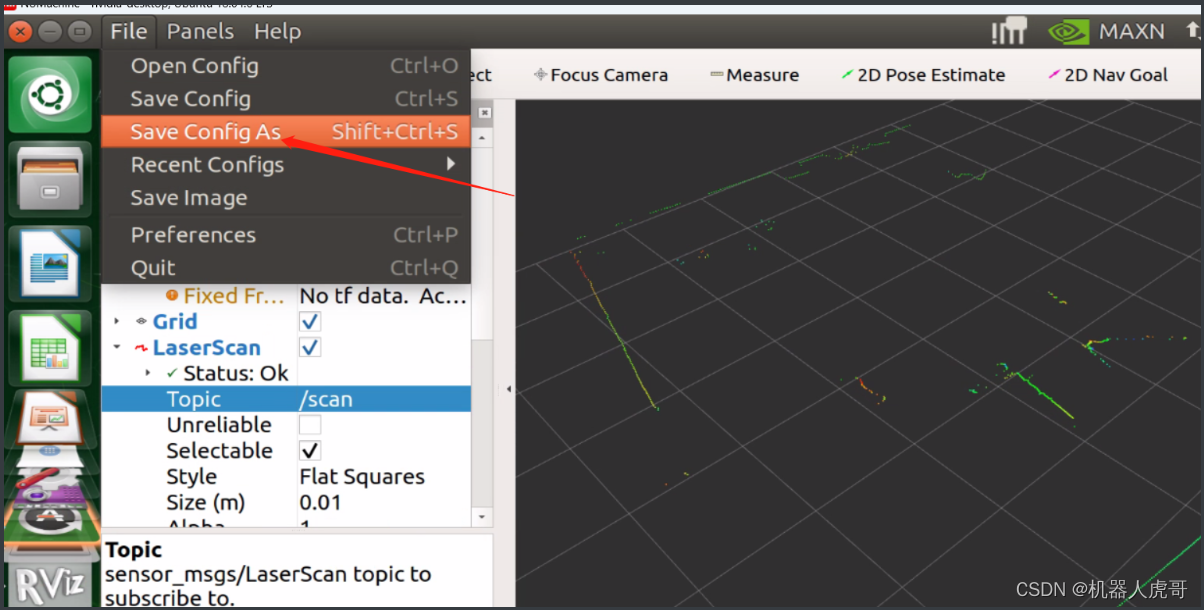The image size is (1204, 610).
Task: Choose Open Config from File menu
Action: pos(286,66)
